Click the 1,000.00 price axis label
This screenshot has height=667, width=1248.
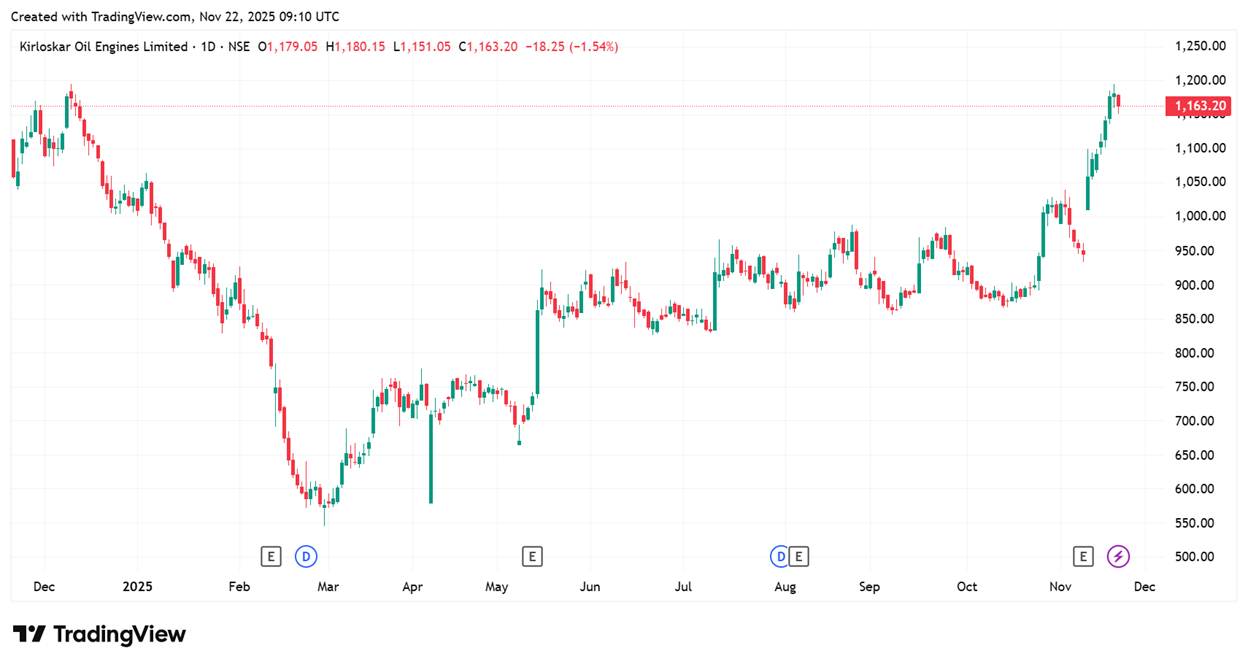(x=1201, y=216)
